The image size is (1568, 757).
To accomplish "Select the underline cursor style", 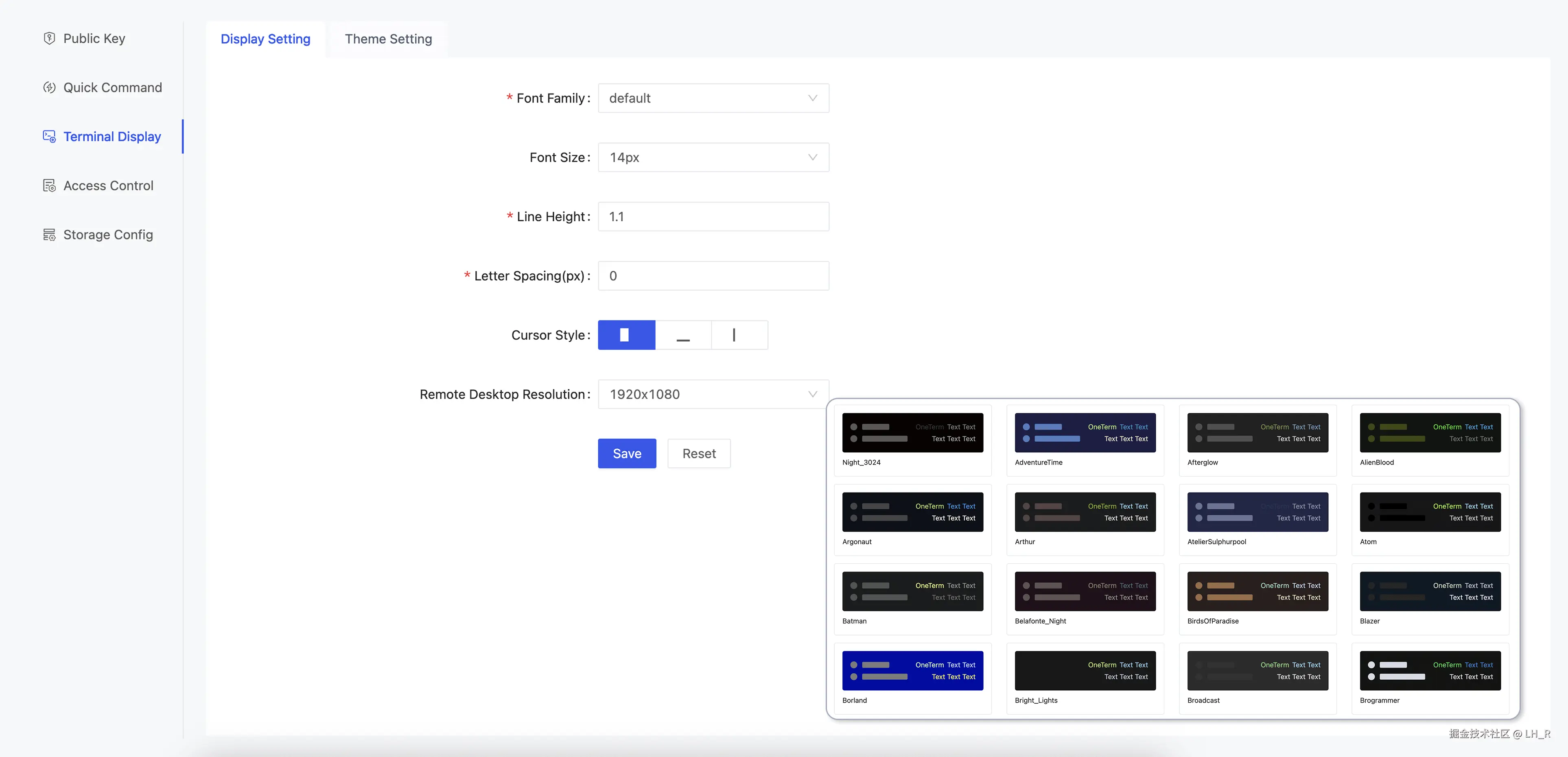I will [683, 335].
